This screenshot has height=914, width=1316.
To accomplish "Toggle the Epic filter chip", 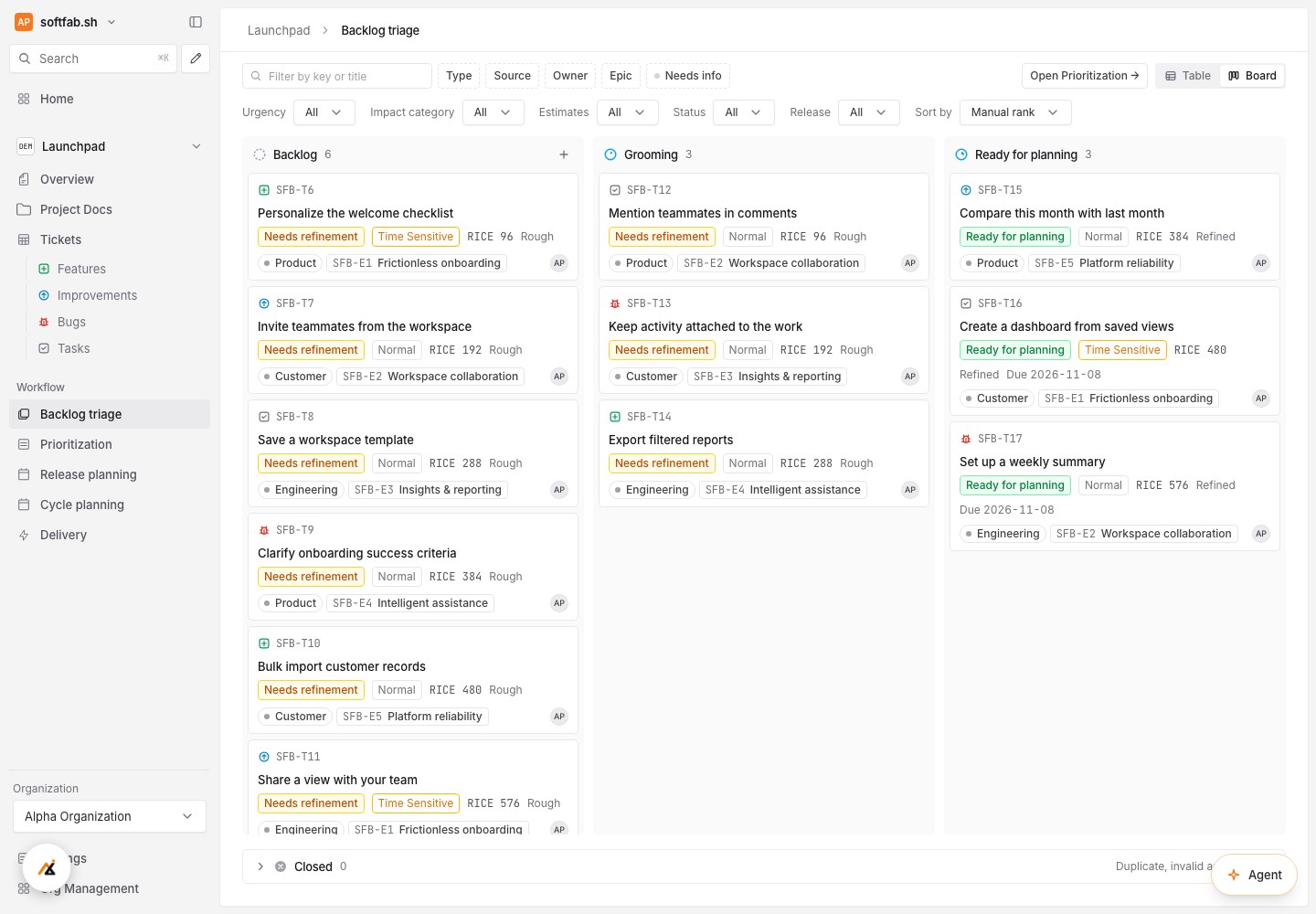I will [621, 76].
